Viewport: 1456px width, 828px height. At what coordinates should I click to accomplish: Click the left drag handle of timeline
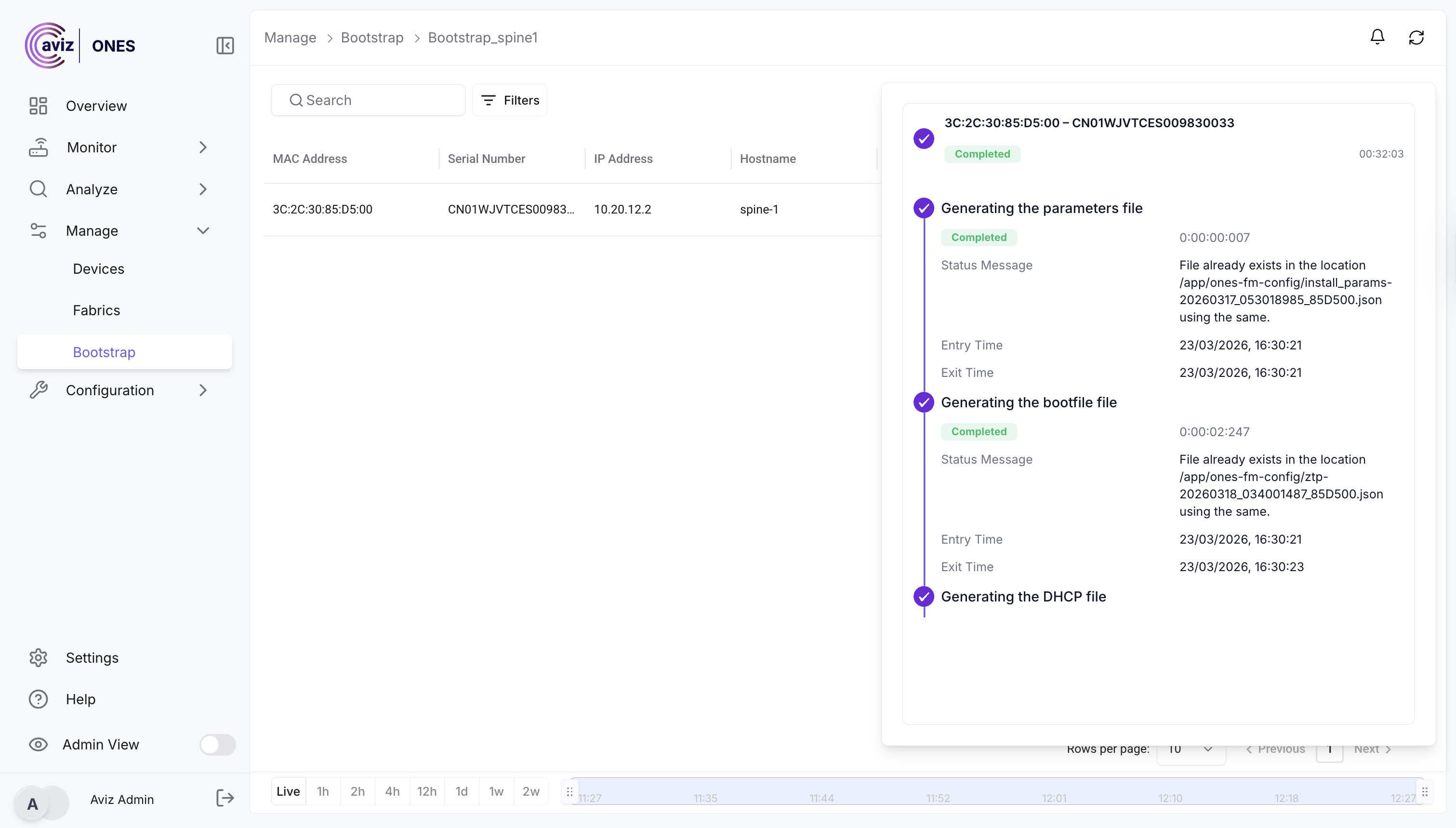pyautogui.click(x=569, y=791)
